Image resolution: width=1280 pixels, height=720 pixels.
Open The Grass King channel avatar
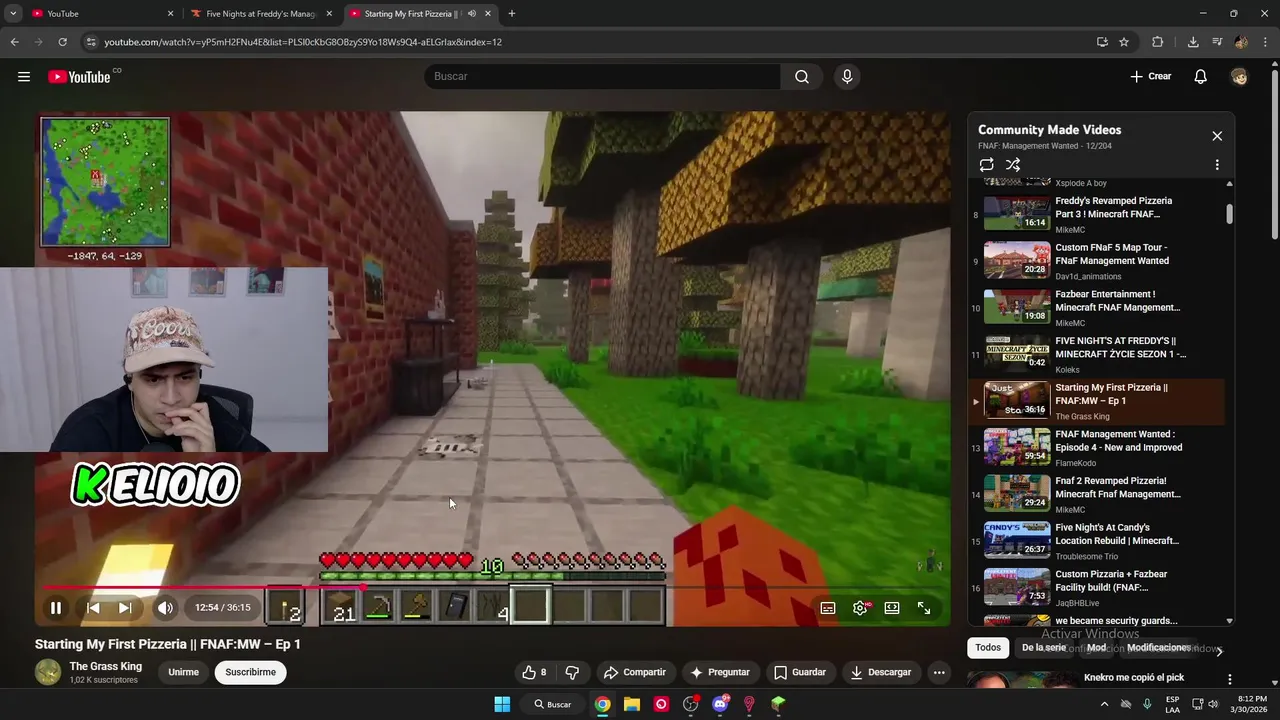point(48,672)
